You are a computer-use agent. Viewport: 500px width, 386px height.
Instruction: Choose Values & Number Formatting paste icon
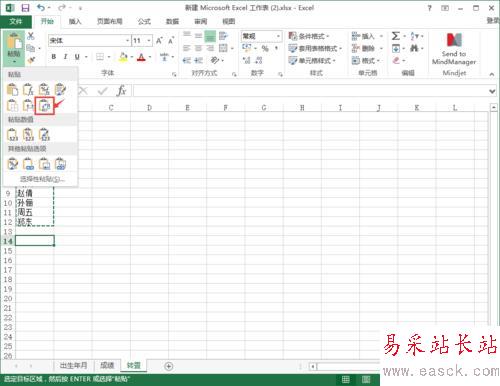(28, 135)
